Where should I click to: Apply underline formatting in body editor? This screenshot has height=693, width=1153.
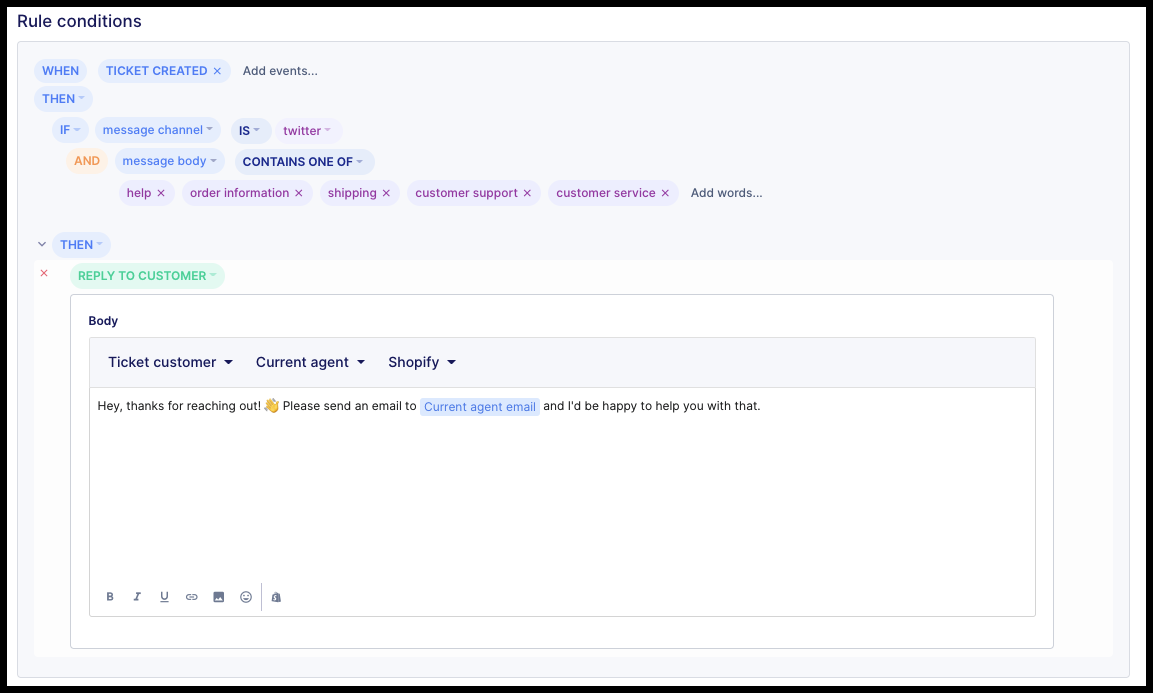pos(164,597)
